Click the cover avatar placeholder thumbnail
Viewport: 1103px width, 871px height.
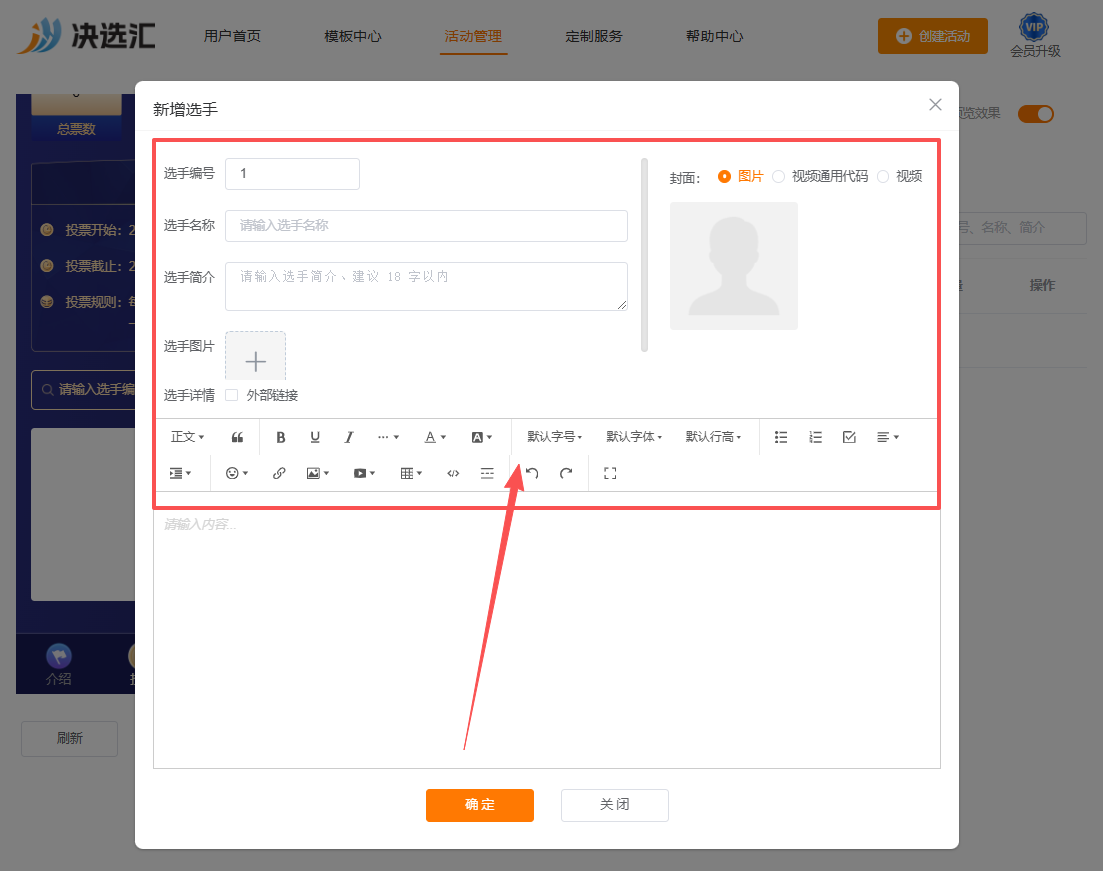tap(734, 266)
